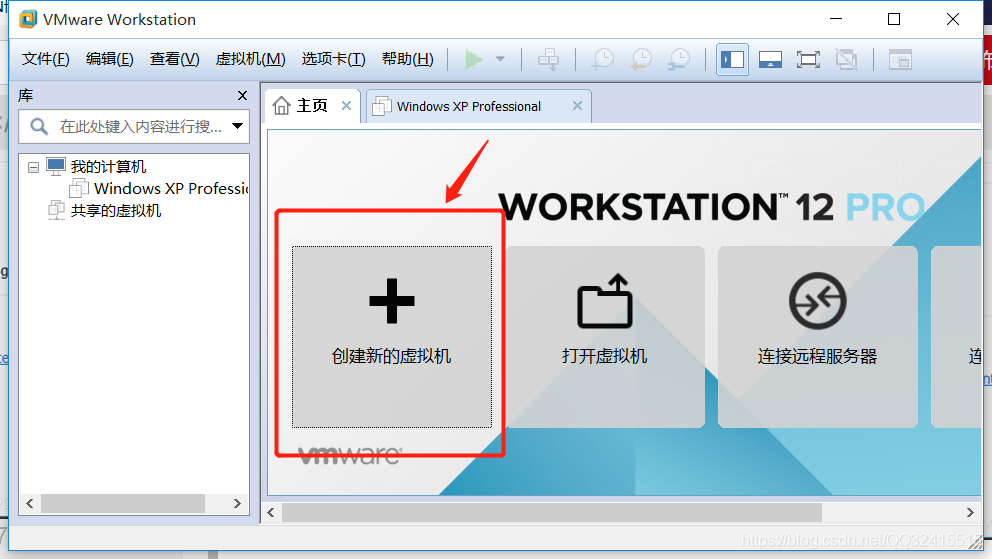992x559 pixels.
Task: Select 我的计算机 in the library tree
Action: click(x=108, y=167)
